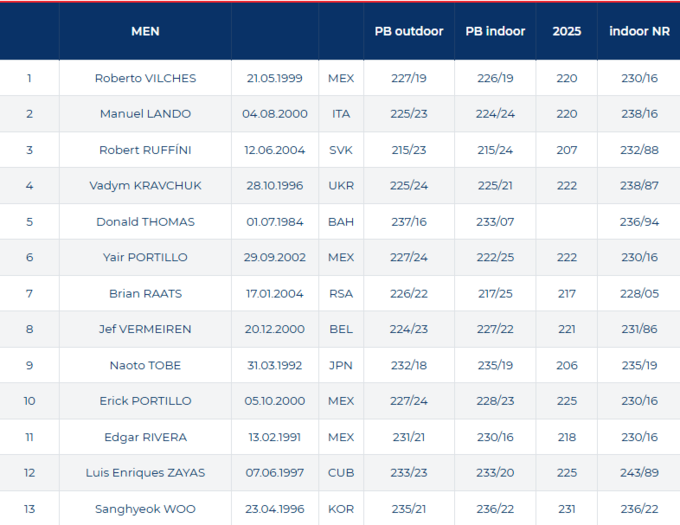This screenshot has width=680, height=525.
Task: Choose Brian RAATS from the table
Action: 145,294
